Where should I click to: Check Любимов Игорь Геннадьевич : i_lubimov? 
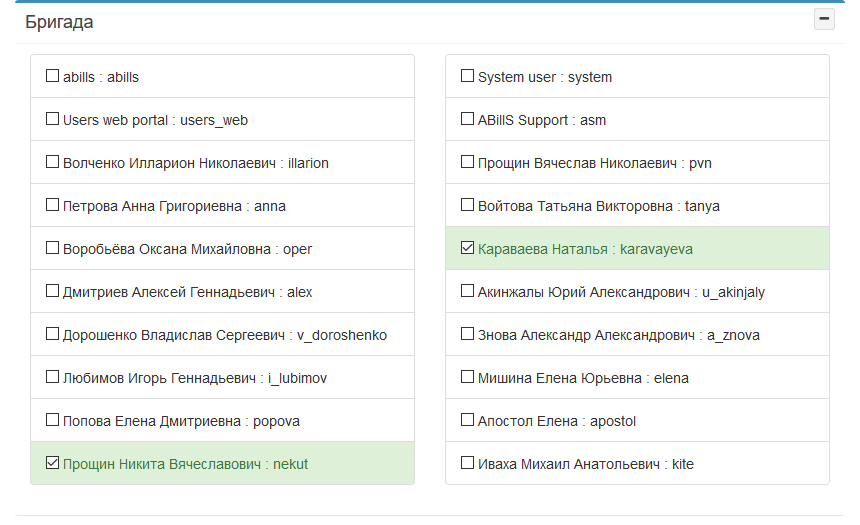click(52, 377)
